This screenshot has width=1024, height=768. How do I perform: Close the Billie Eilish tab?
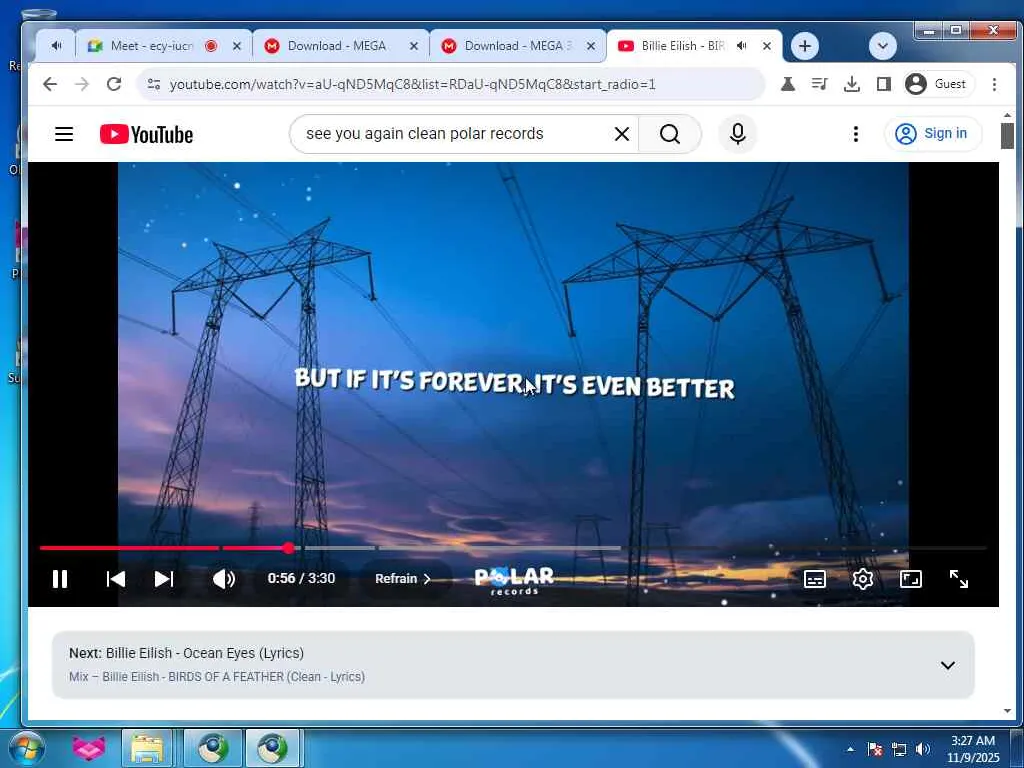pyautogui.click(x=767, y=46)
